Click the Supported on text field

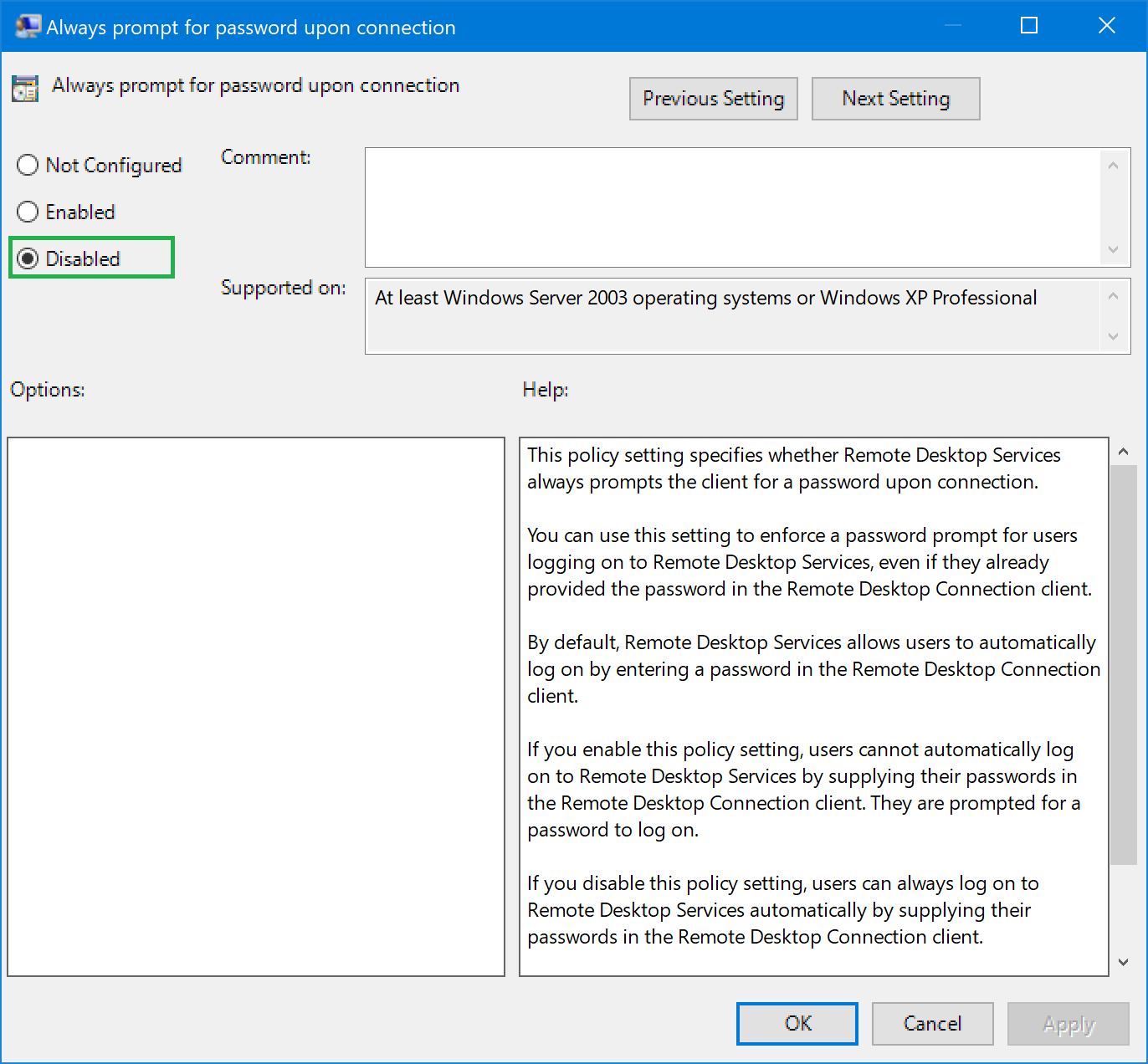[733, 316]
